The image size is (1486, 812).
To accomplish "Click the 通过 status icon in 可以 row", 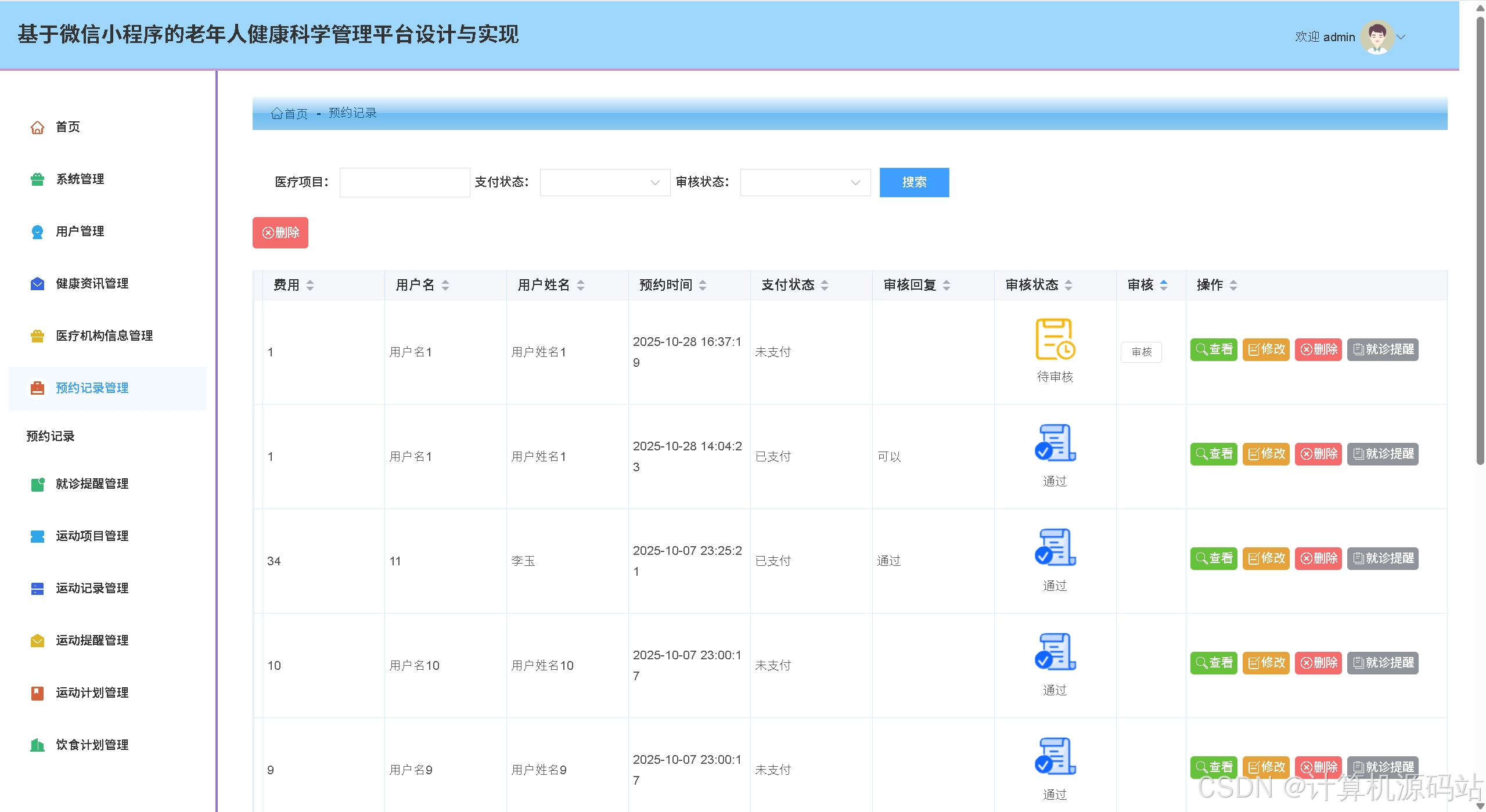I will tap(1055, 443).
